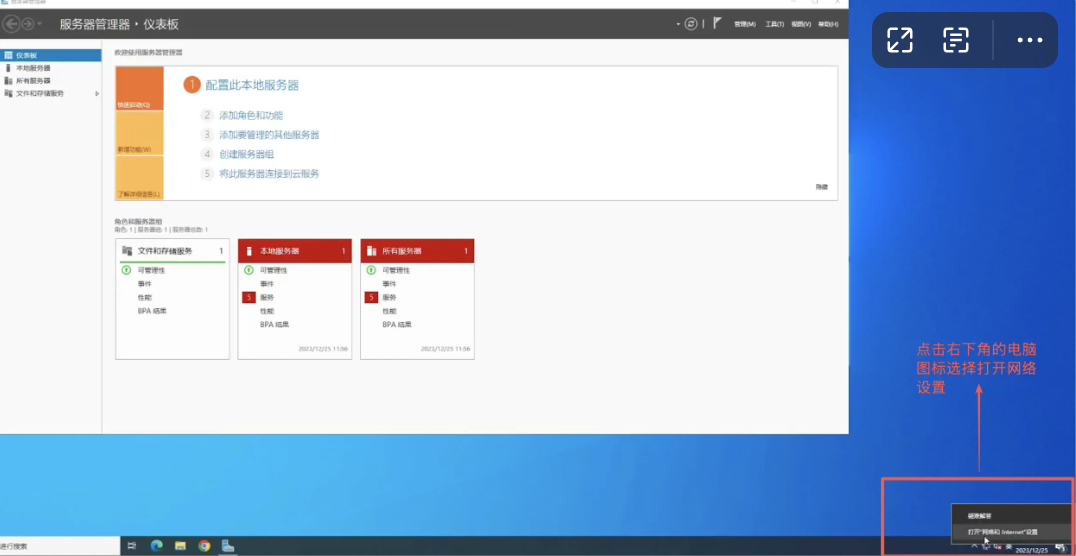Click Server Manager taskbar icon

pyautogui.click(x=229, y=546)
